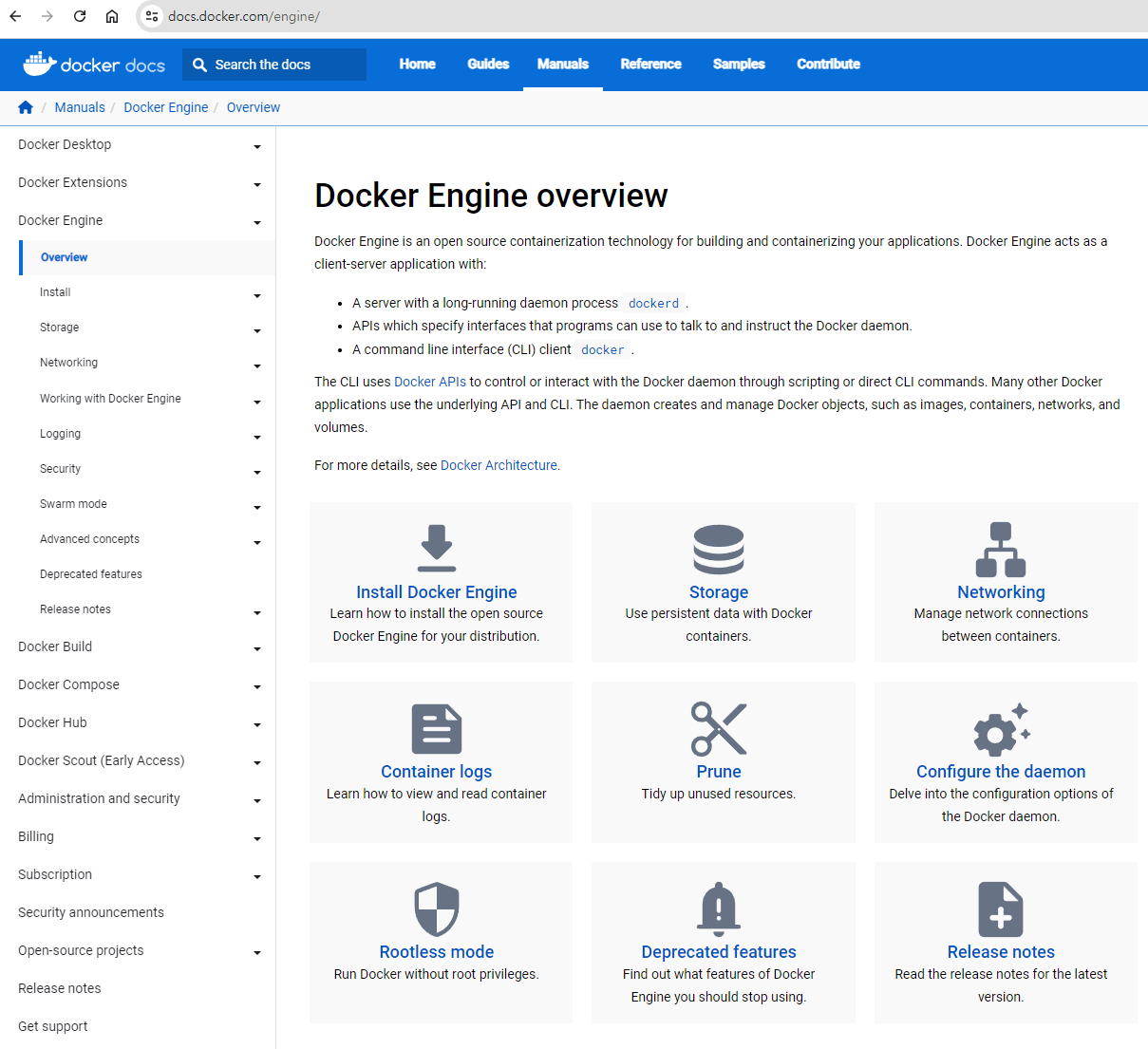
Task: Click the Docker APIs link
Action: (430, 382)
